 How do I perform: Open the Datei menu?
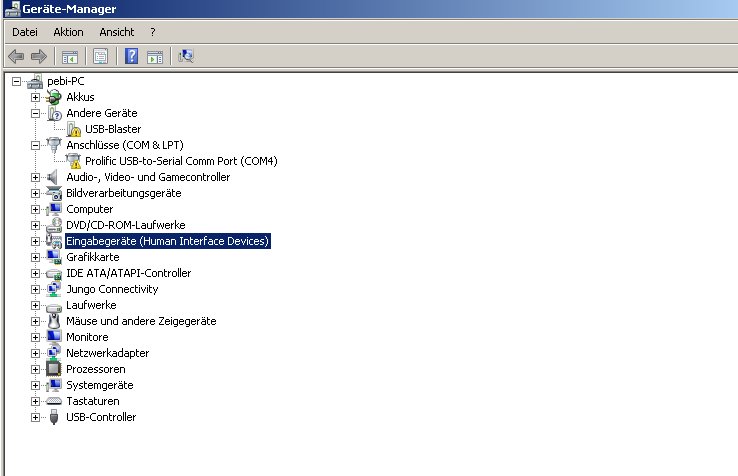tap(25, 32)
